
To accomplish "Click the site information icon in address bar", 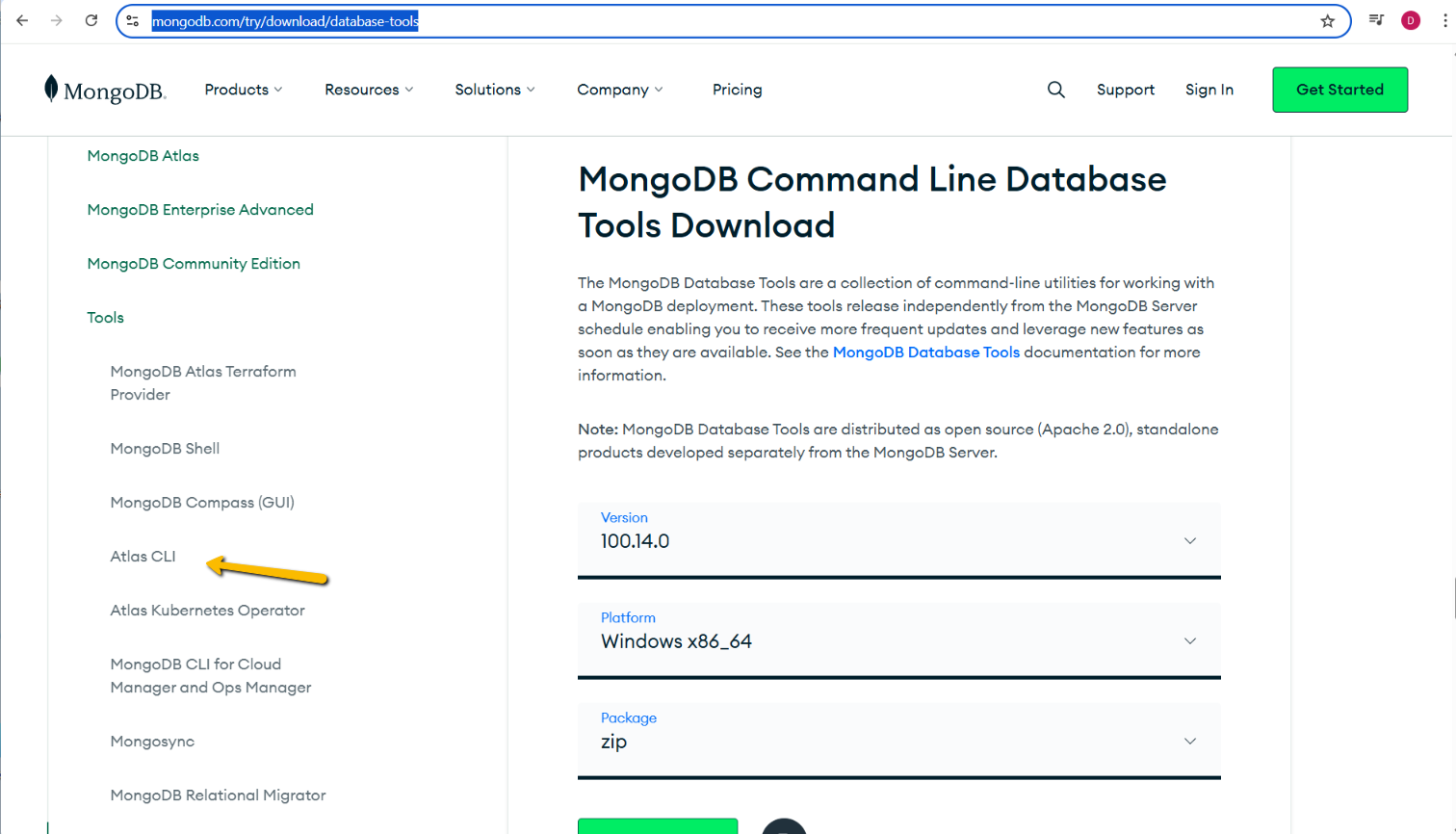I will coord(132,19).
